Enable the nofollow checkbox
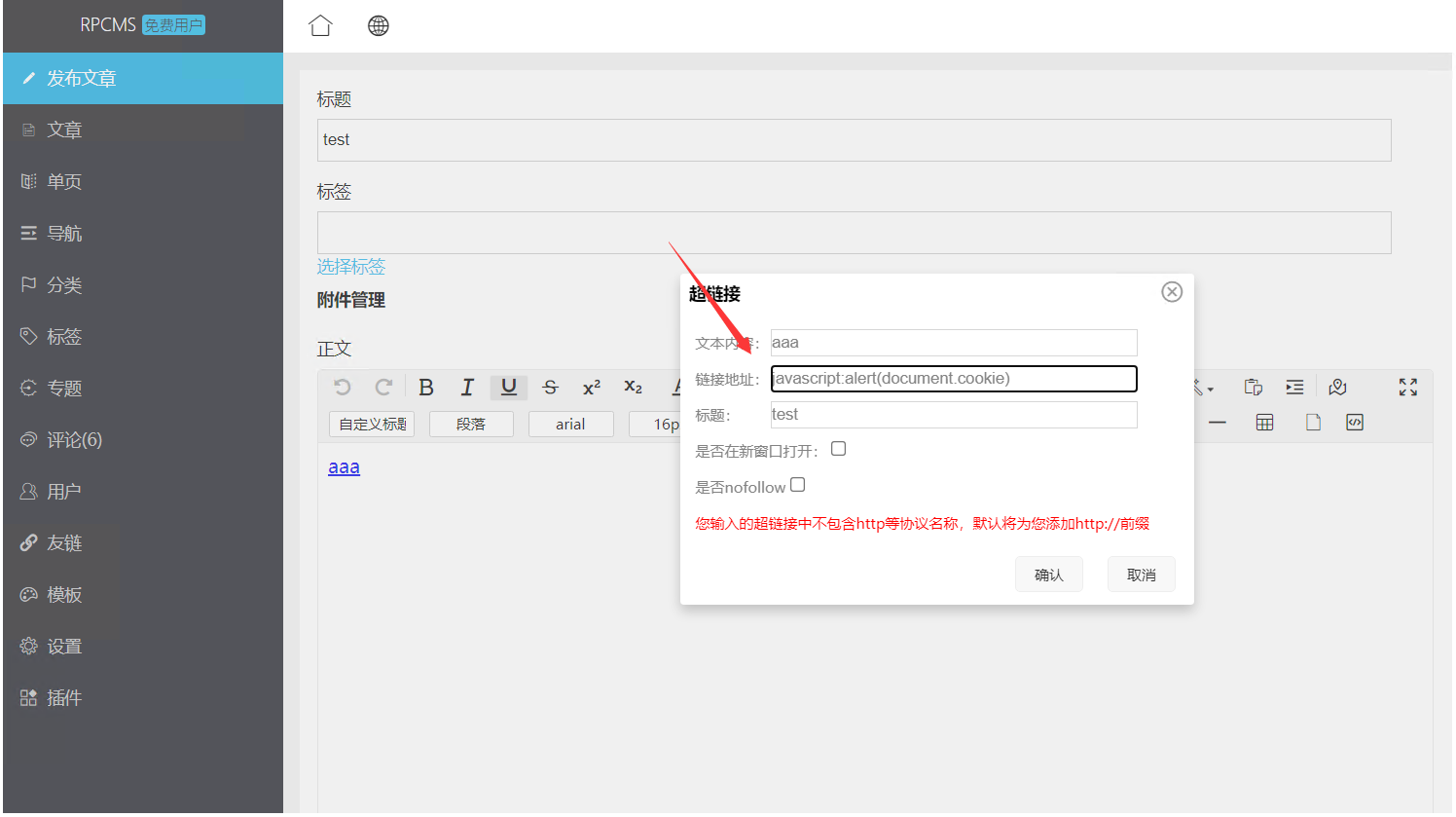Image resolution: width=1456 pixels, height=817 pixels. (798, 485)
